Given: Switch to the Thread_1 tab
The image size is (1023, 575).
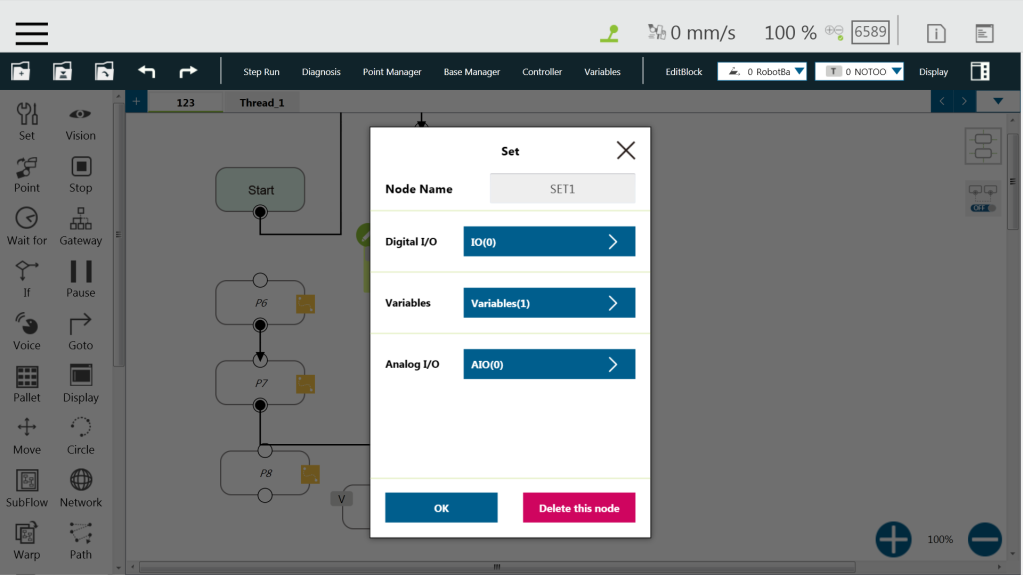Looking at the screenshot, I should point(261,102).
